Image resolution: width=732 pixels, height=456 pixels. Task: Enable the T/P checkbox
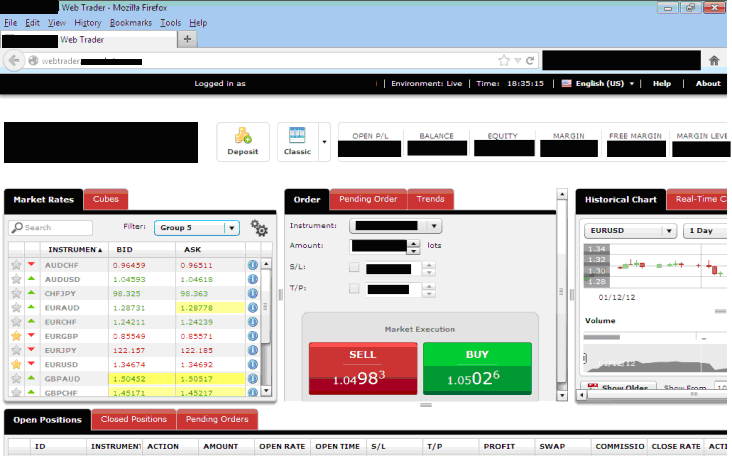point(354,289)
